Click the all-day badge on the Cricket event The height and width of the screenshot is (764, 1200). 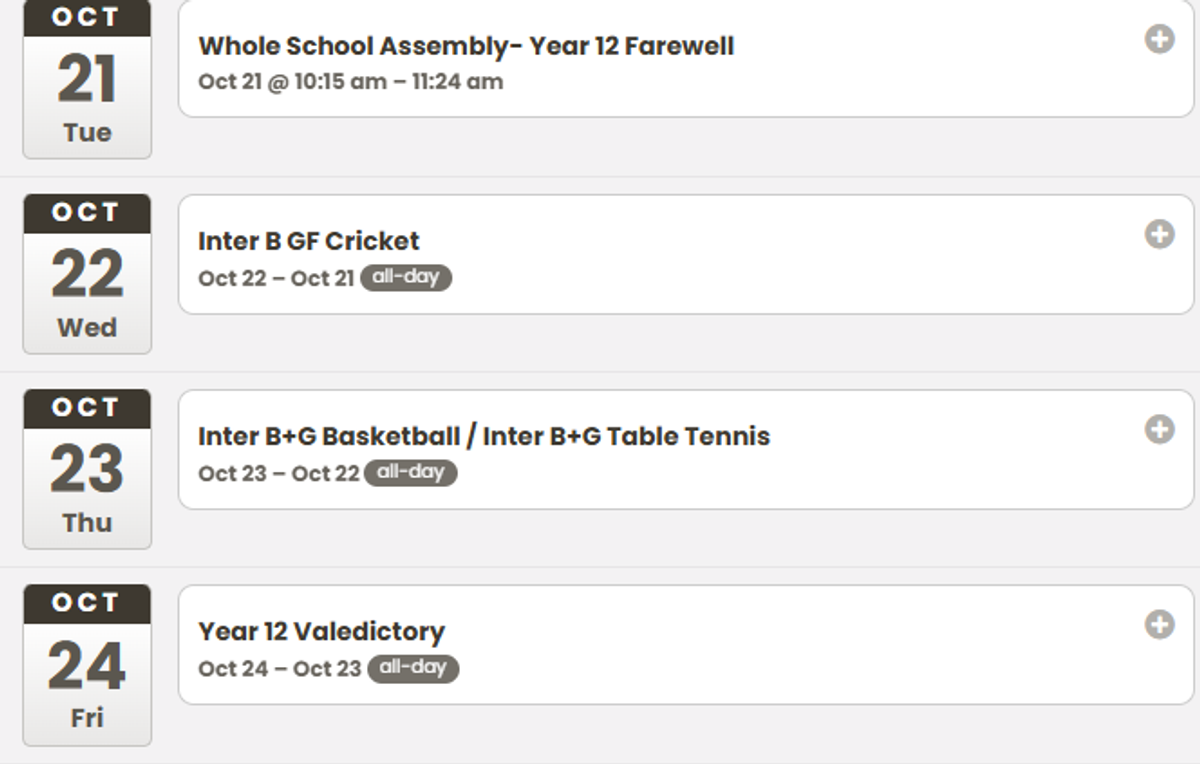pos(406,277)
